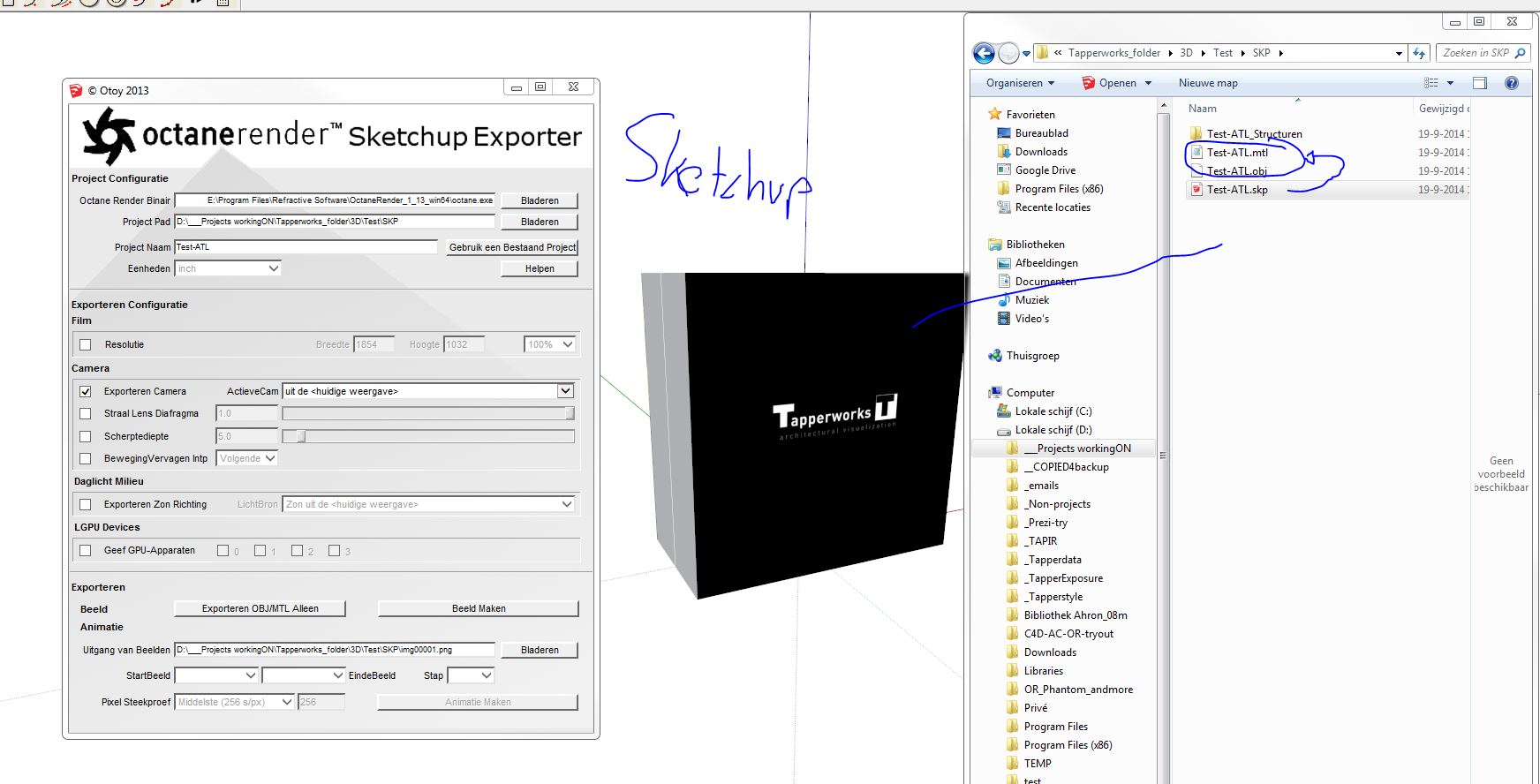Click the Helpen button
The height and width of the screenshot is (784, 1540).
[x=540, y=268]
